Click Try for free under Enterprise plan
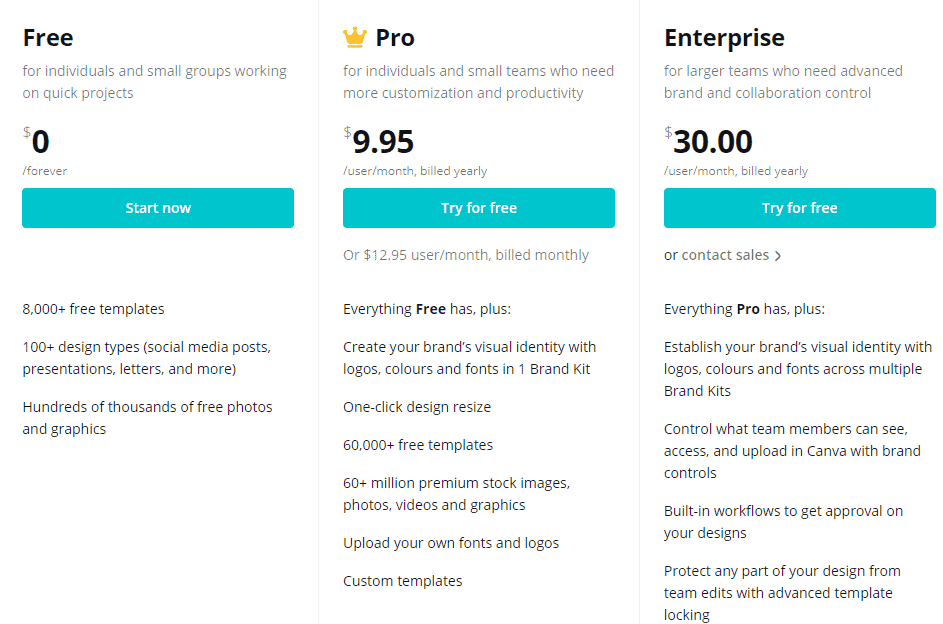 pos(799,208)
